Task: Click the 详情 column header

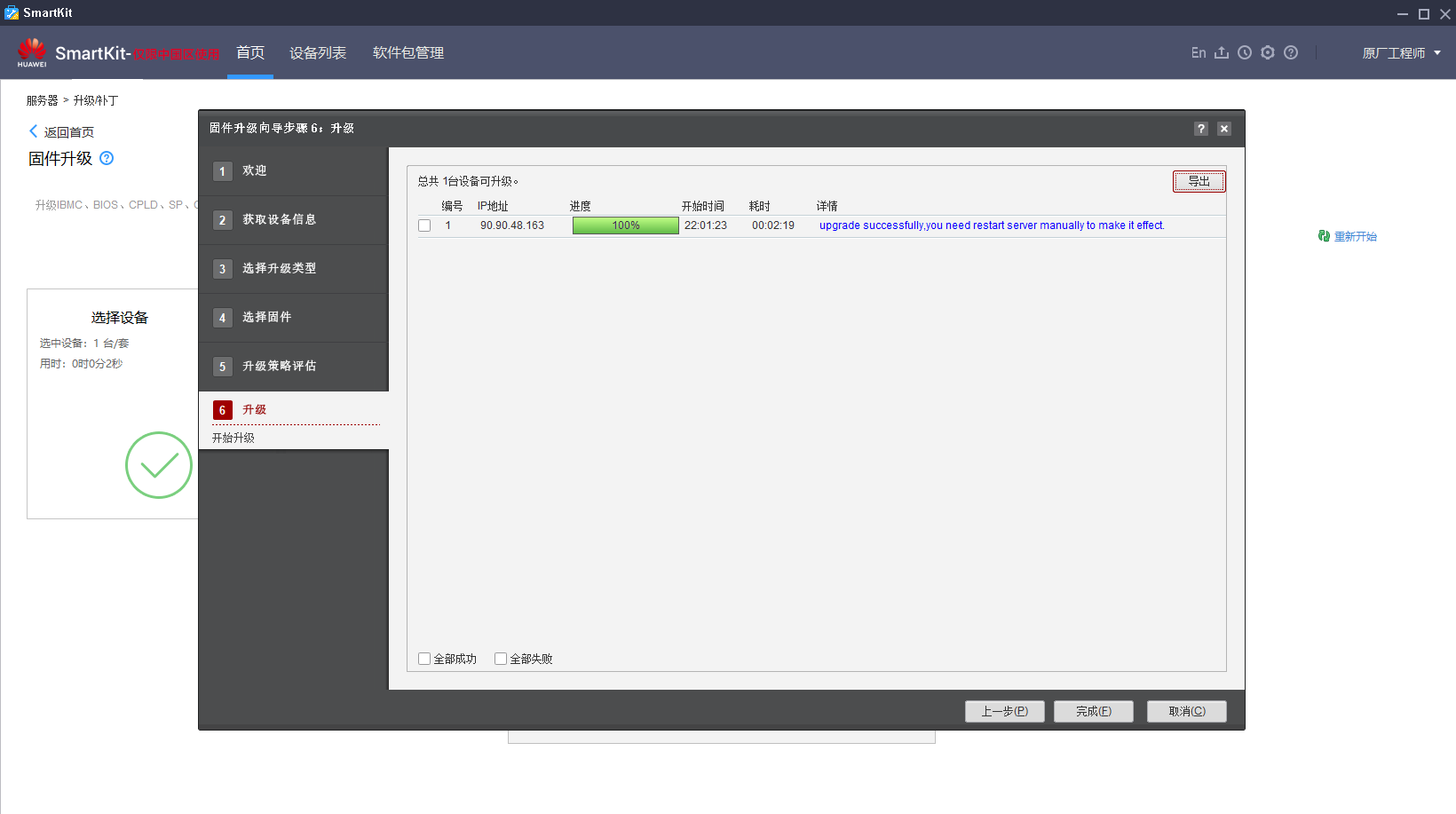Action: [827, 206]
